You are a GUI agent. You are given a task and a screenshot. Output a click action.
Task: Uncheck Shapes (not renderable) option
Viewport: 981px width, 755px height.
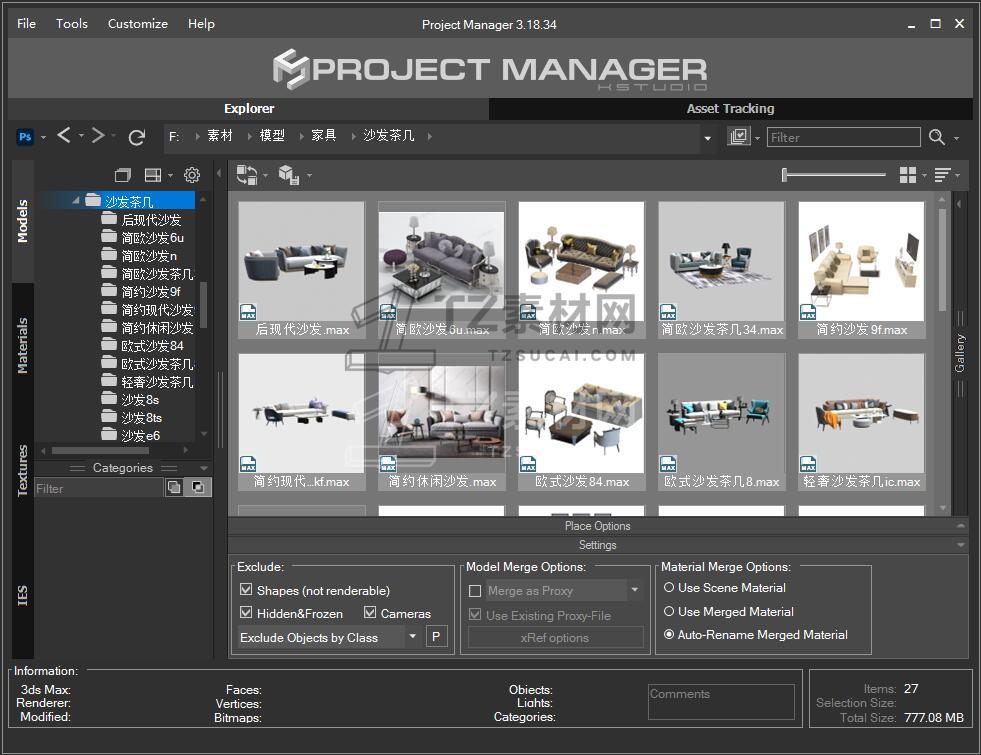(246, 590)
